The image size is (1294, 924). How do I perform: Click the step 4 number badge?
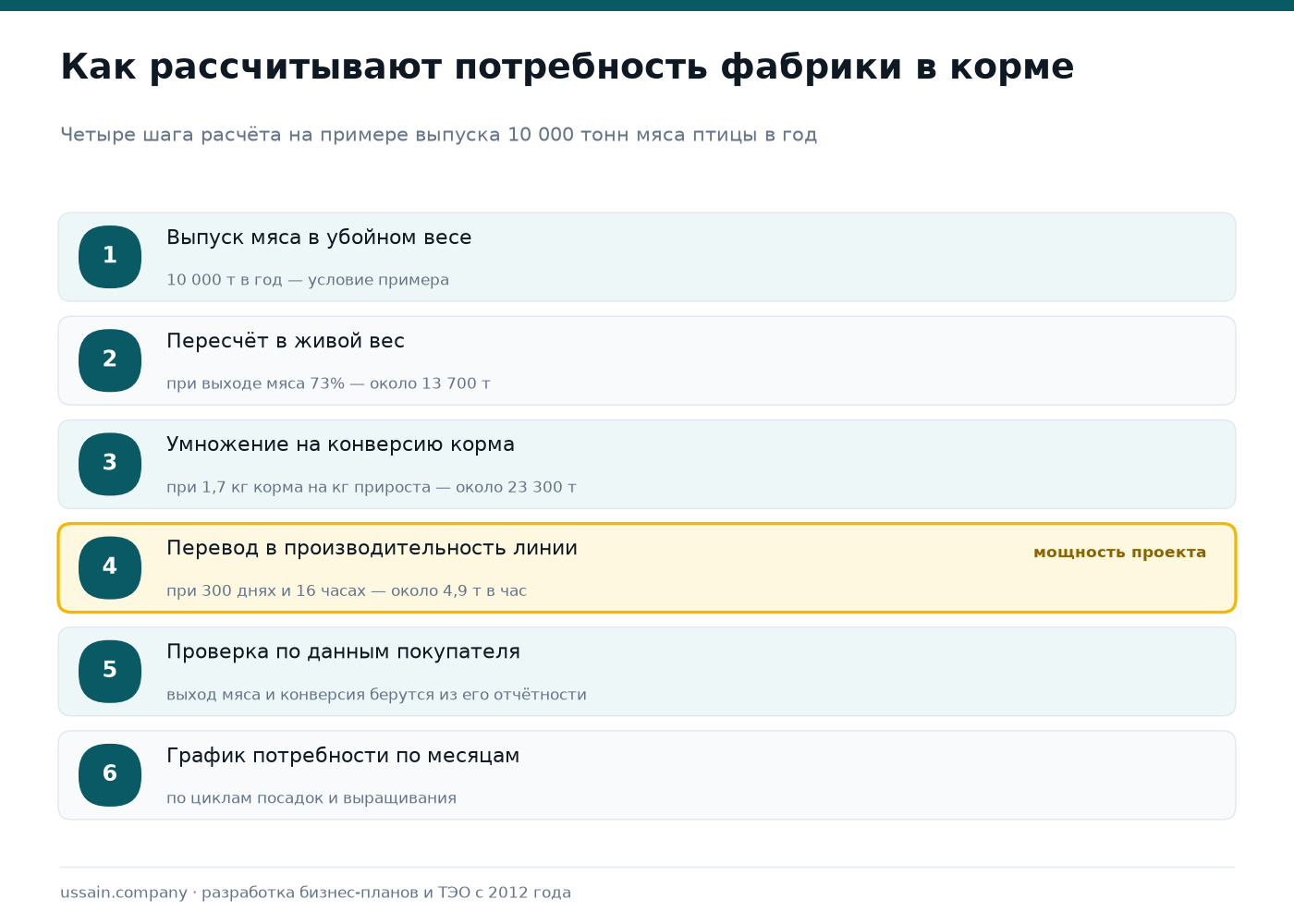110,567
